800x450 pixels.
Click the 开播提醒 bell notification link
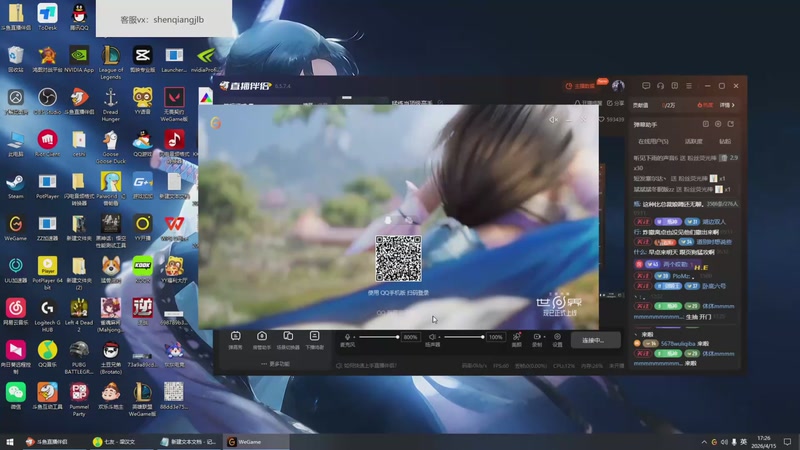tap(588, 103)
